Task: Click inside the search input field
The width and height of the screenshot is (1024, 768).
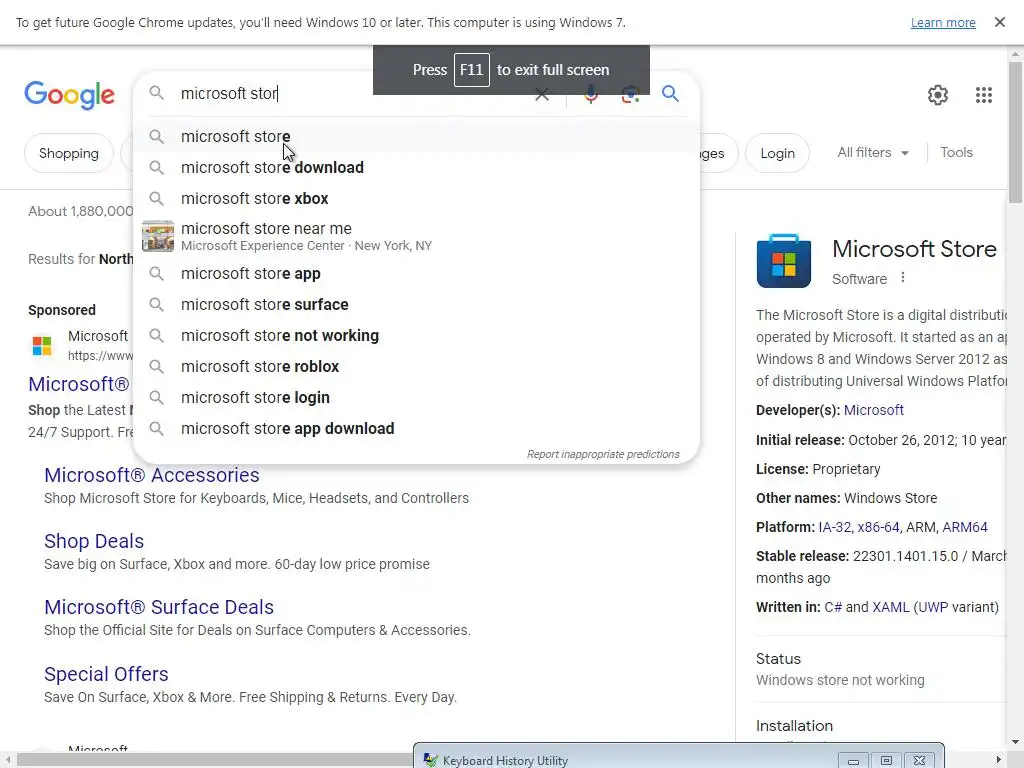Action: pos(353,93)
